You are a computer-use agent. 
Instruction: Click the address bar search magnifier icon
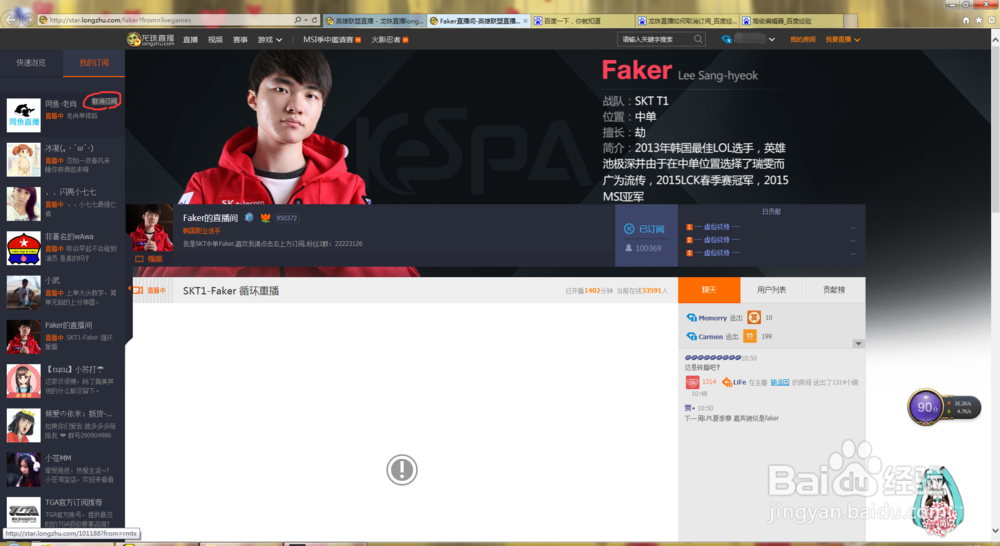click(298, 20)
